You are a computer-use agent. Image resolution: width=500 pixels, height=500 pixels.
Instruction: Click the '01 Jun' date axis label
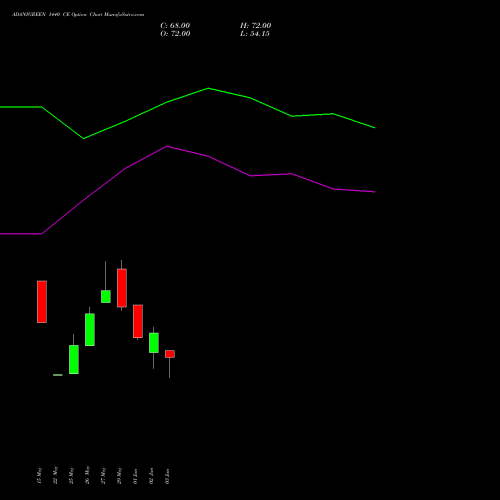[x=135, y=476]
